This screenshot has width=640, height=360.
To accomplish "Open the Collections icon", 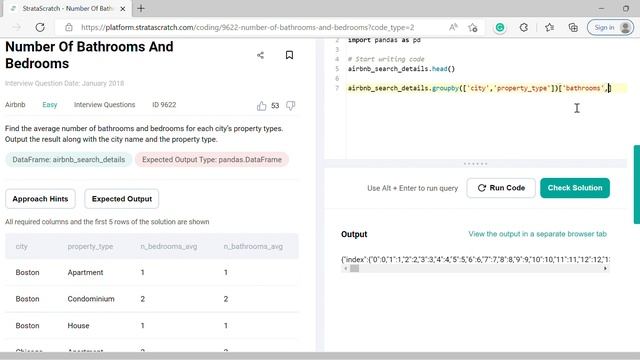I will pyautogui.click(x=573, y=27).
